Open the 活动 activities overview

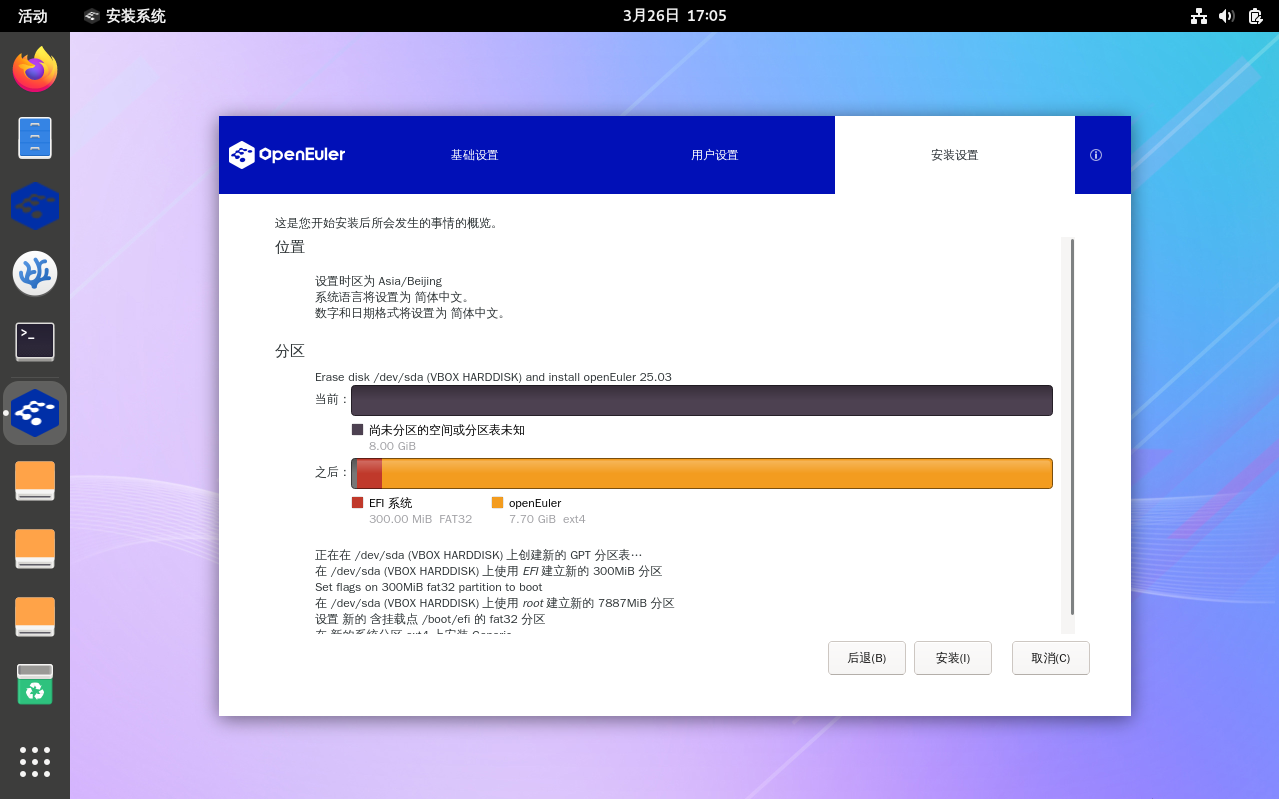33,16
